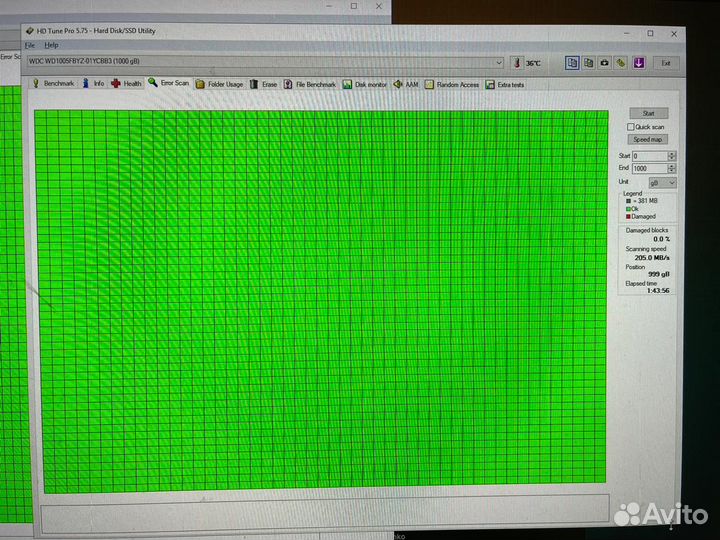Open the File Benchmark tab
This screenshot has height=540, width=720.
(x=310, y=84)
